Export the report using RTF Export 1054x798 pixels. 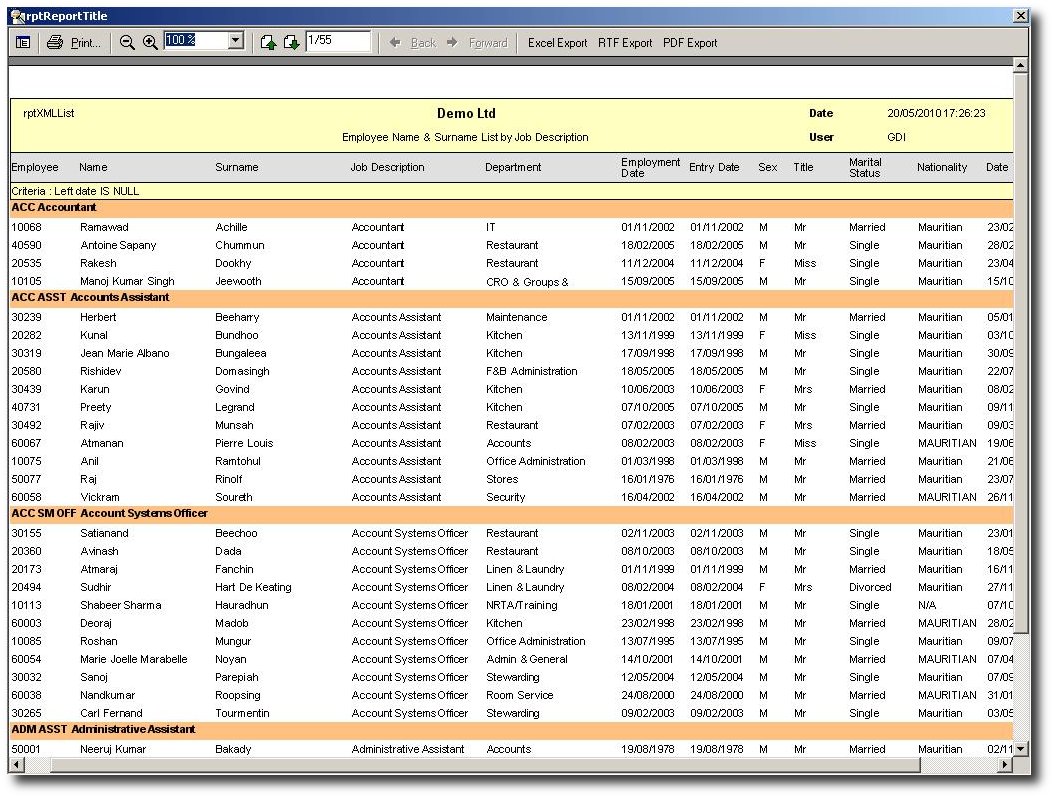click(625, 43)
